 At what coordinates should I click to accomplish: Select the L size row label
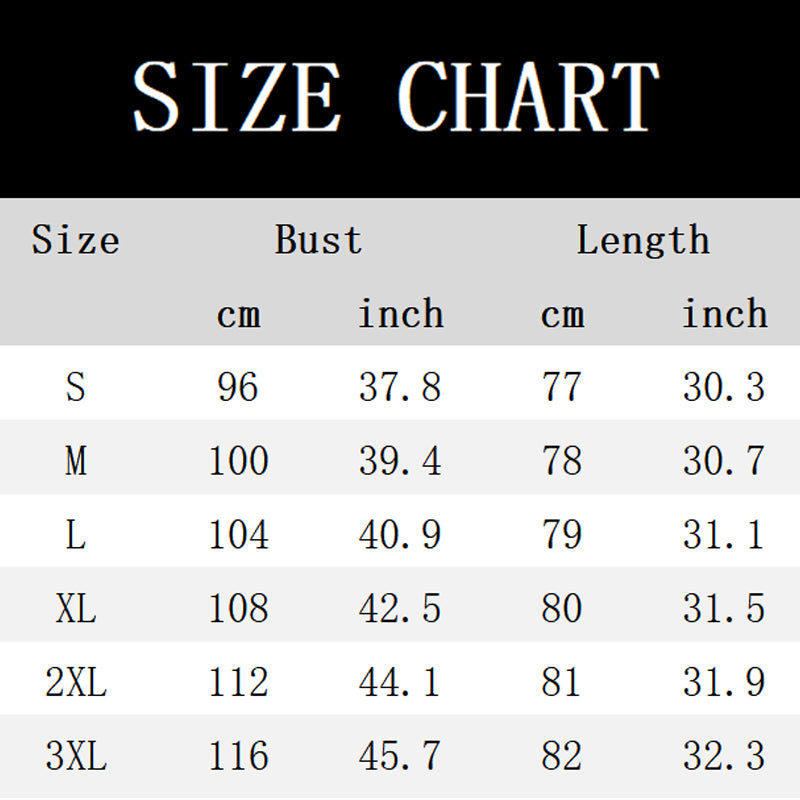[x=75, y=535]
